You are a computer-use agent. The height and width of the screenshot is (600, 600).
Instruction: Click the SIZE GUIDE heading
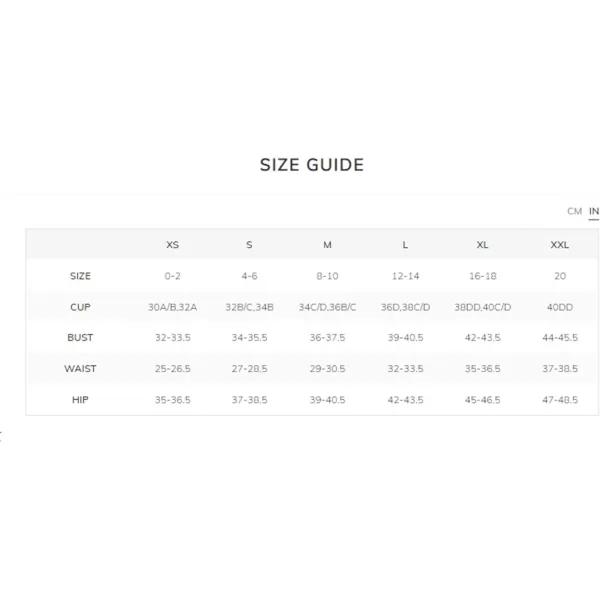coord(312,165)
